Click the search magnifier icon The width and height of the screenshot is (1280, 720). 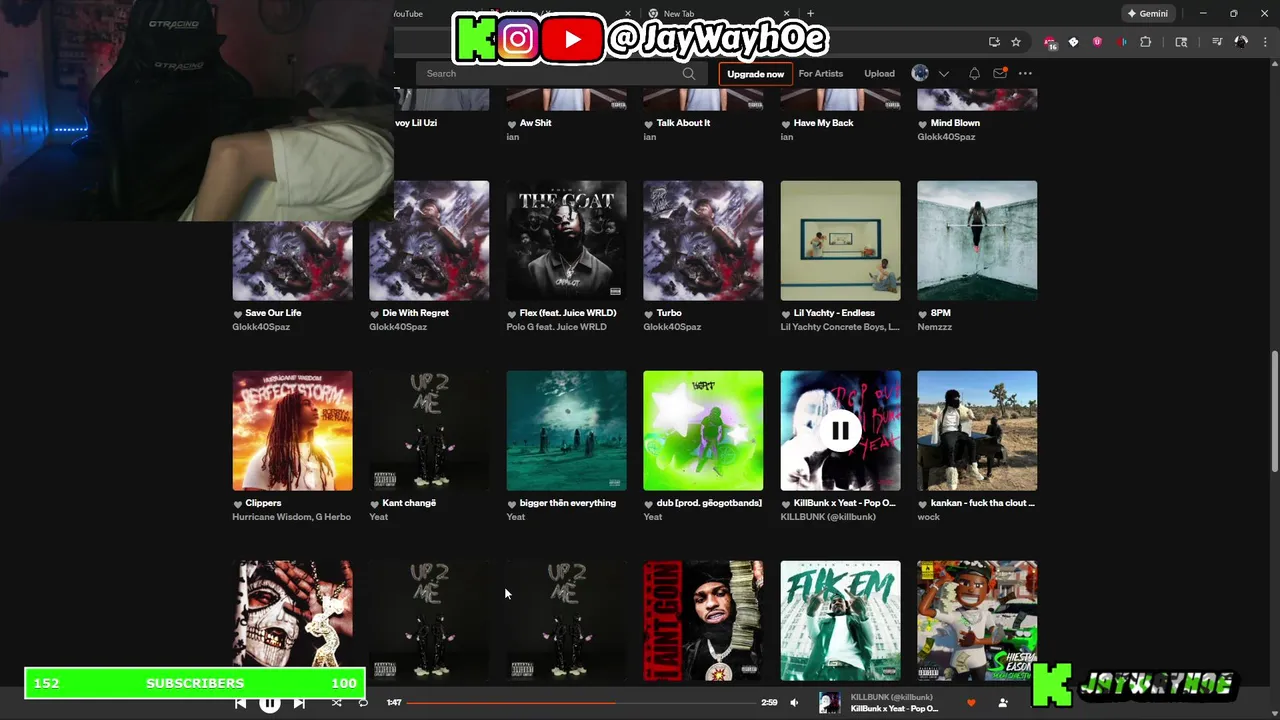tap(689, 73)
